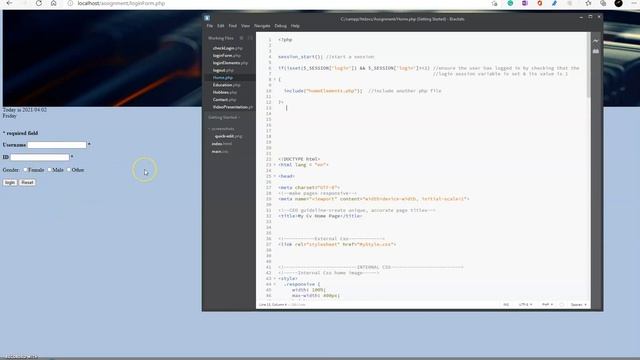Image resolution: width=640 pixels, height=360 pixels.
Task: Select the Male radio button
Action: [x=49, y=170]
